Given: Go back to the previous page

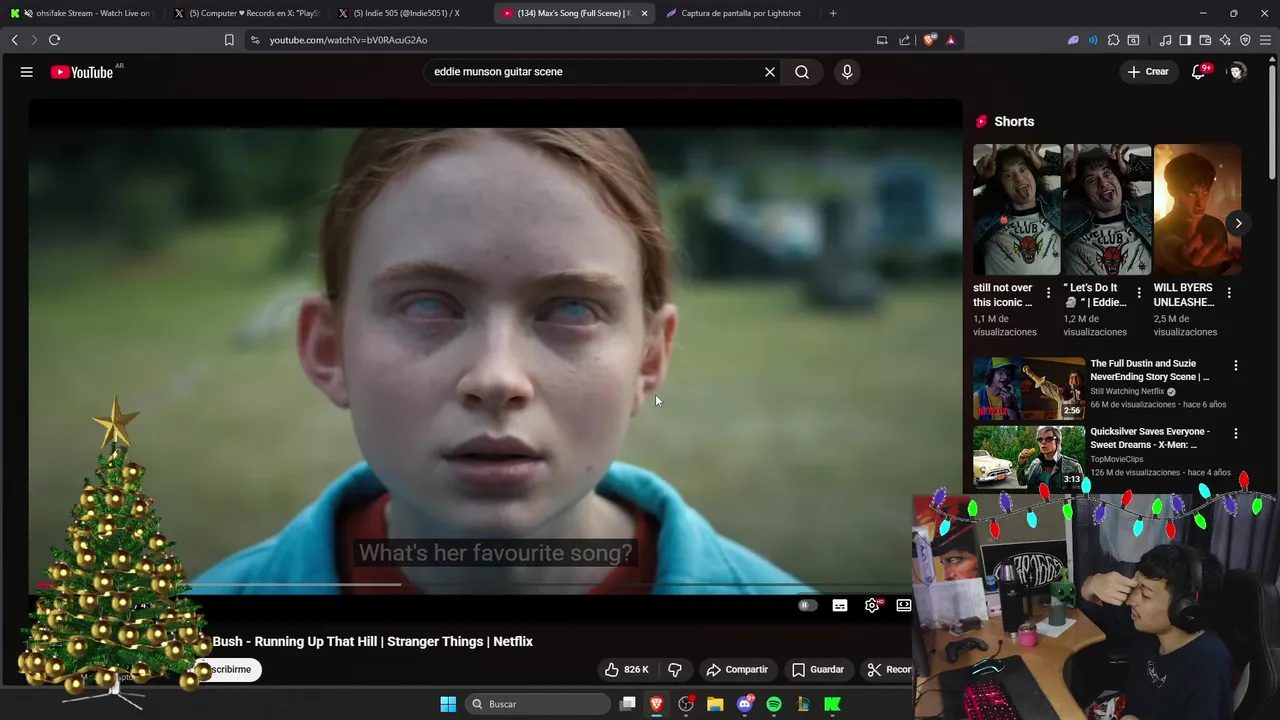Looking at the screenshot, I should tap(14, 40).
